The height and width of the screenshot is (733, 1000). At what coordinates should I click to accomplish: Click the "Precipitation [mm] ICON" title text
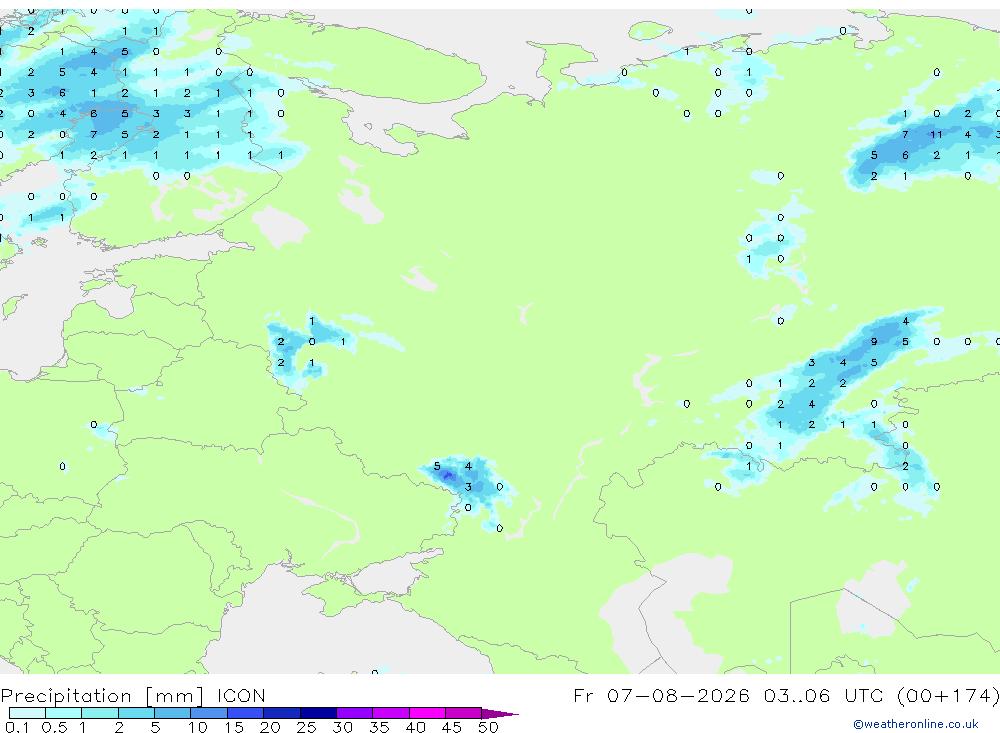coord(133,696)
